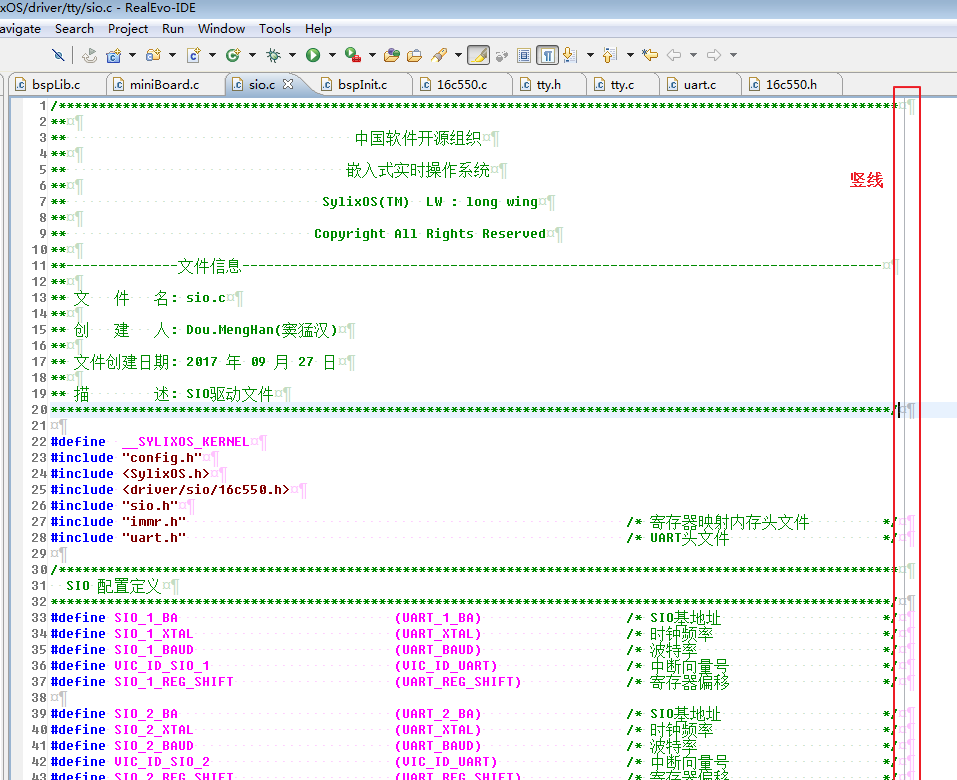Open Run configurations dropdown arrow
The height and width of the screenshot is (780, 957).
coord(333,56)
